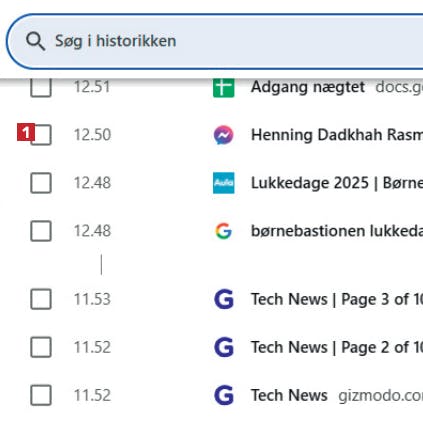The height and width of the screenshot is (430, 423).
Task: Check the 12.48 børnebastionen search entry
Action: click(x=41, y=231)
